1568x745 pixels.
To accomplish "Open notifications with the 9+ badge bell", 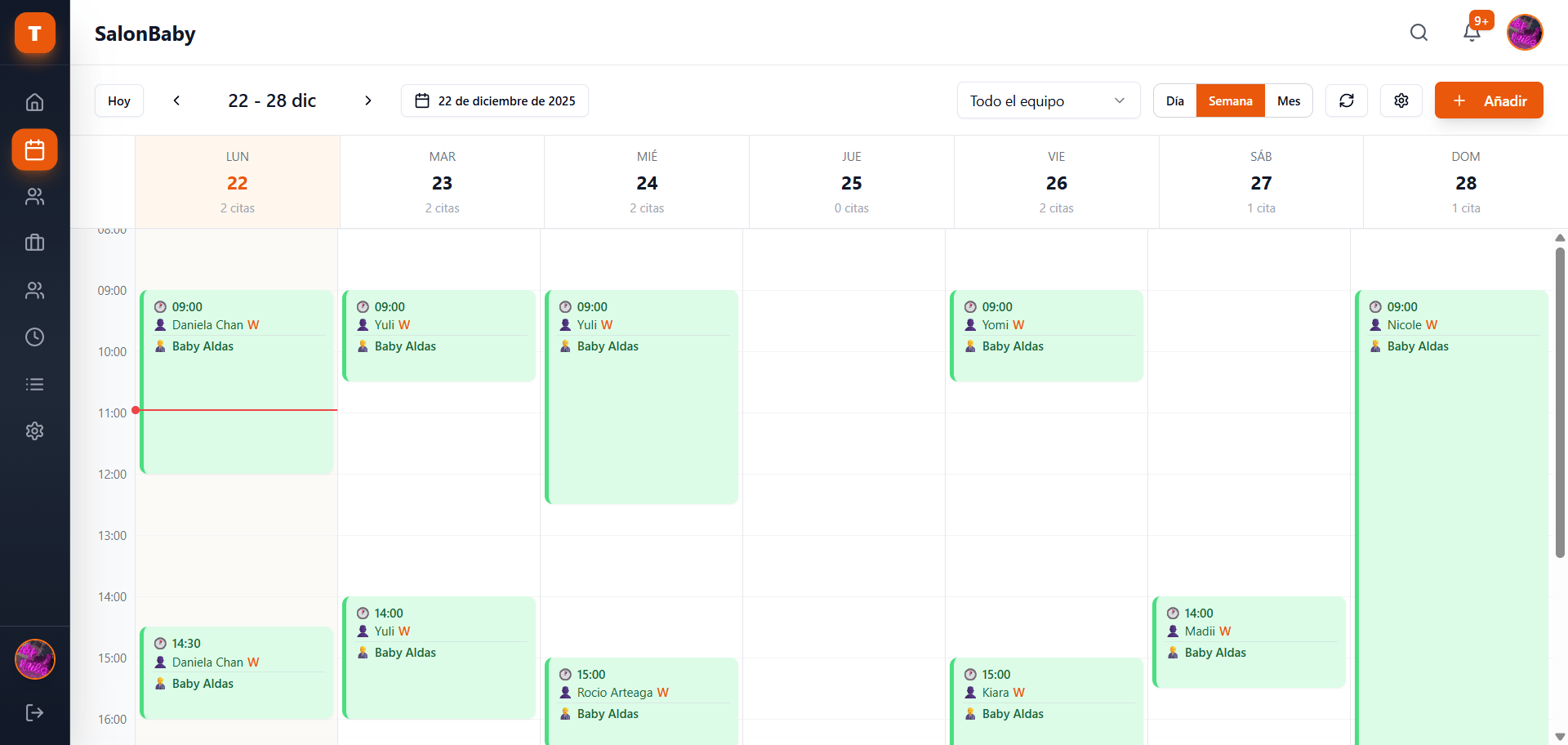I will pos(1472,33).
